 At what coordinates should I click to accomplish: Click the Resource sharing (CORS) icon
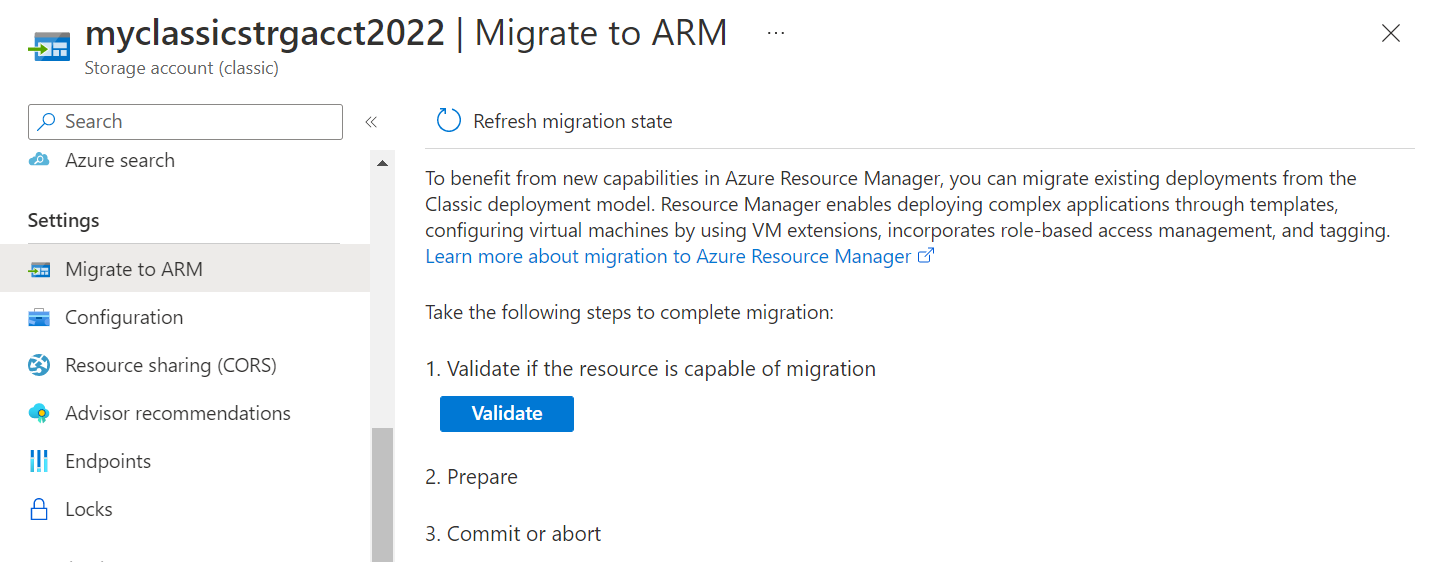click(x=39, y=365)
